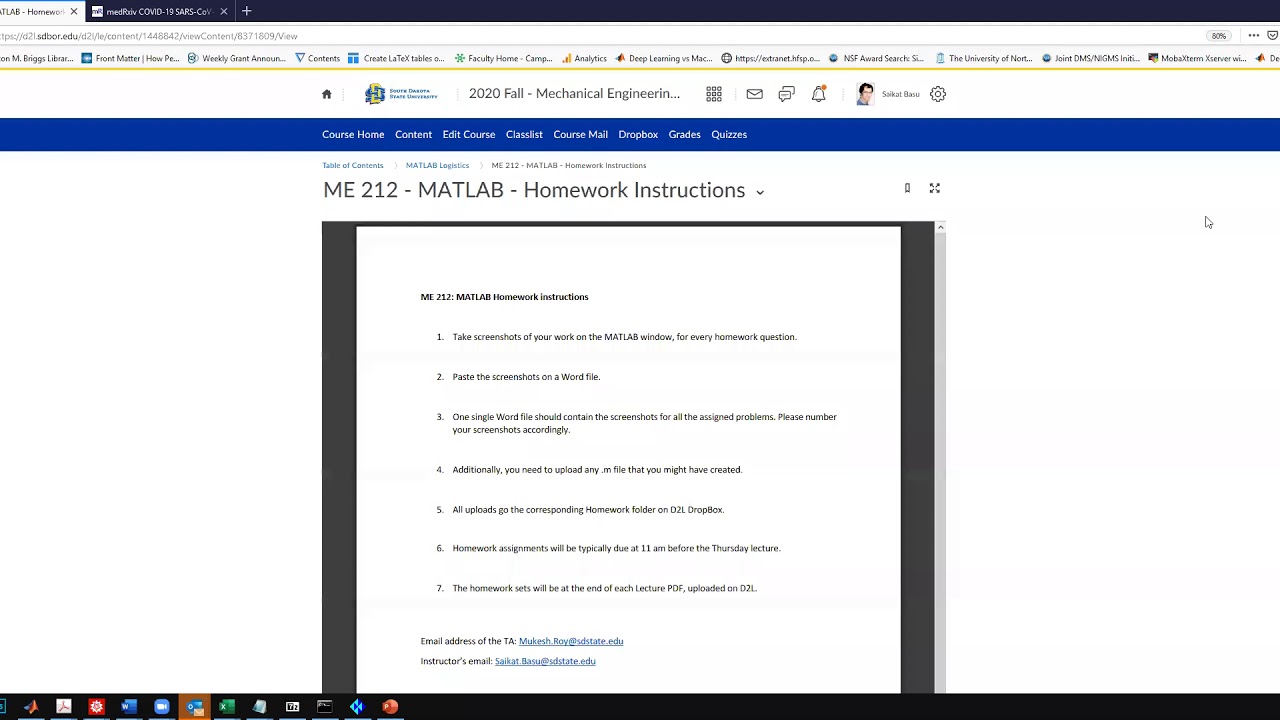Screen dimensions: 1280x720
Task: Close the MATLAB Homework browser tab
Action: point(73,11)
